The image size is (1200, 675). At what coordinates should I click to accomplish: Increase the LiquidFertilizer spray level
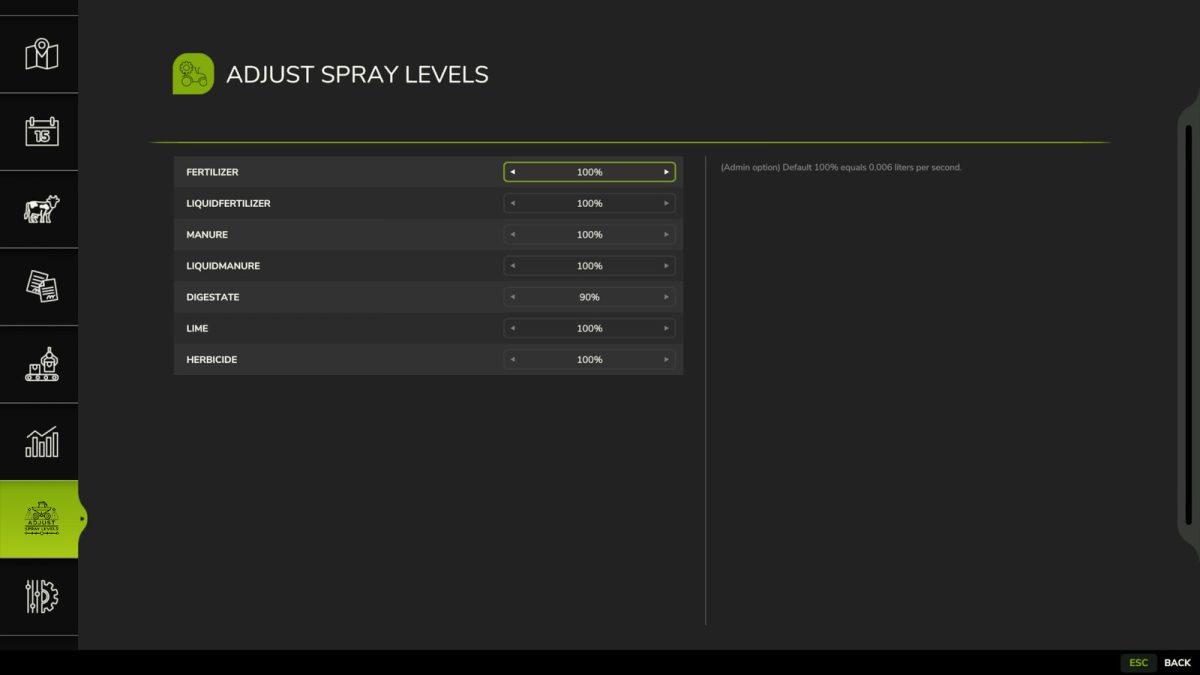[666, 203]
